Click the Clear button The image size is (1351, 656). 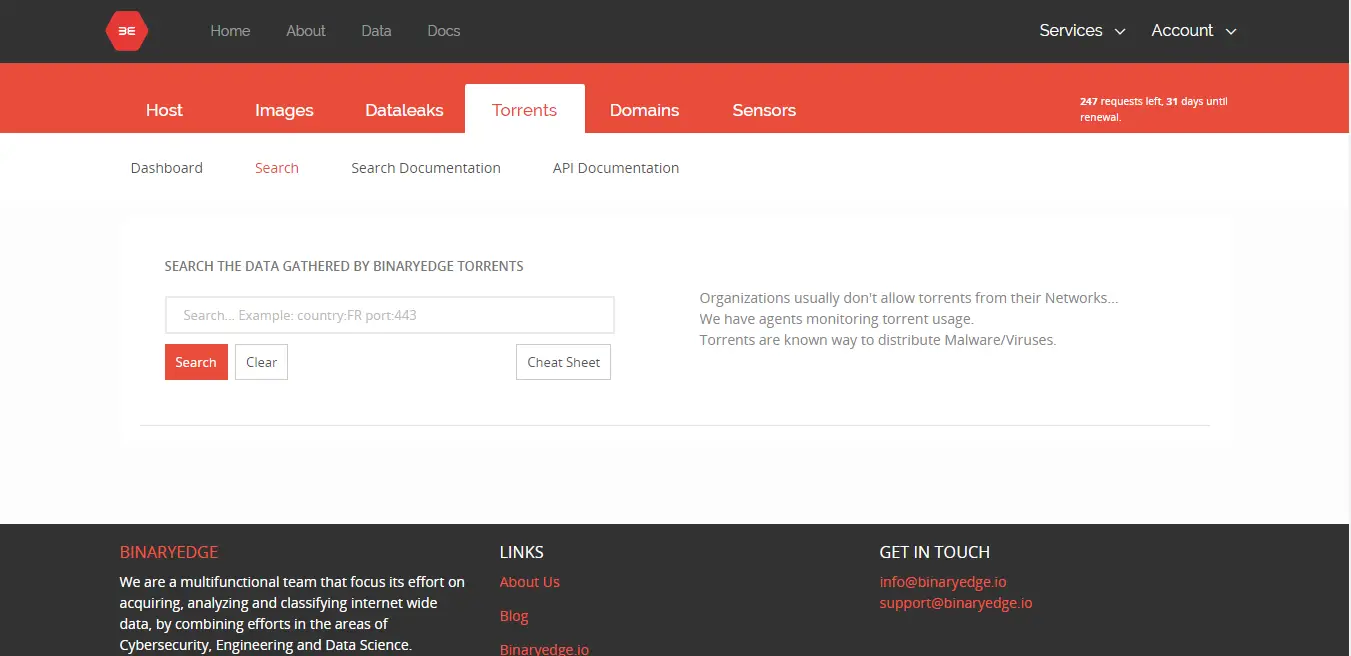coord(261,362)
